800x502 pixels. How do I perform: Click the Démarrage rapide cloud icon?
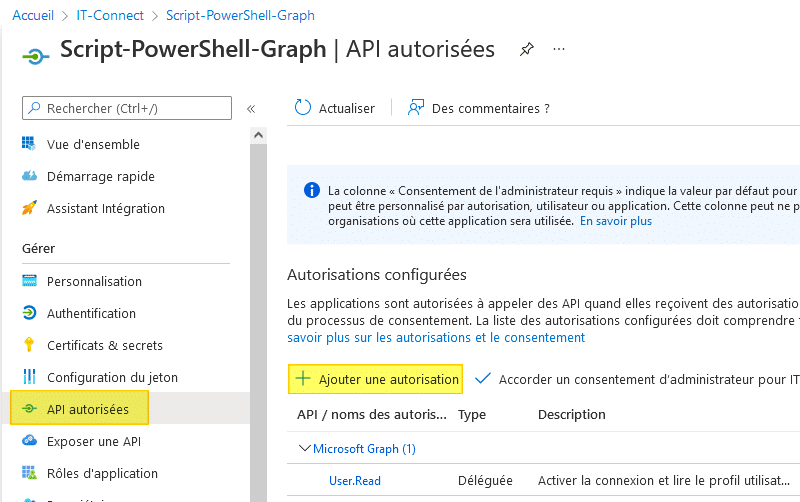click(x=29, y=176)
